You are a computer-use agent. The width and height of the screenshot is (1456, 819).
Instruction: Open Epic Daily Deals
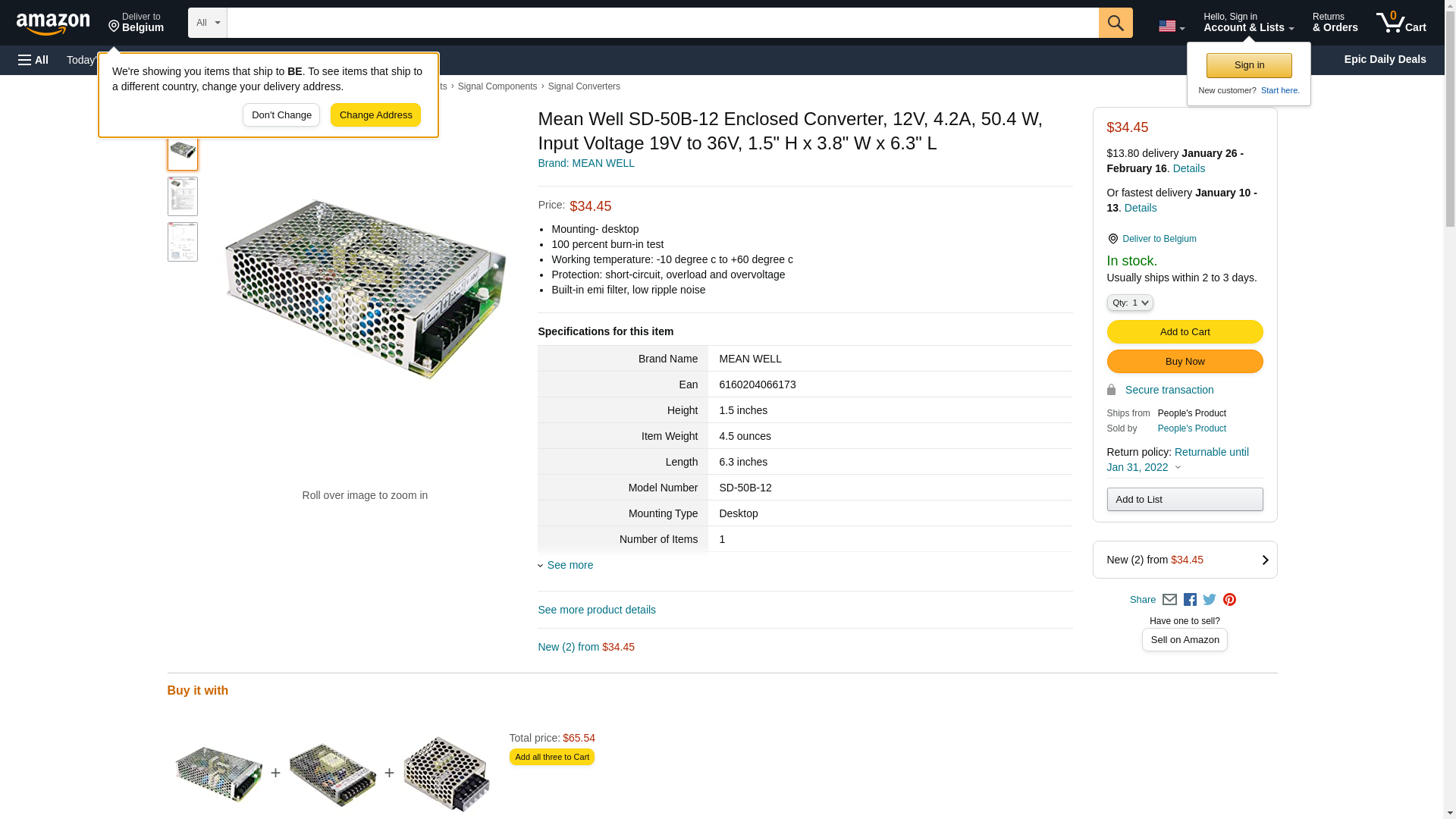1384,59
